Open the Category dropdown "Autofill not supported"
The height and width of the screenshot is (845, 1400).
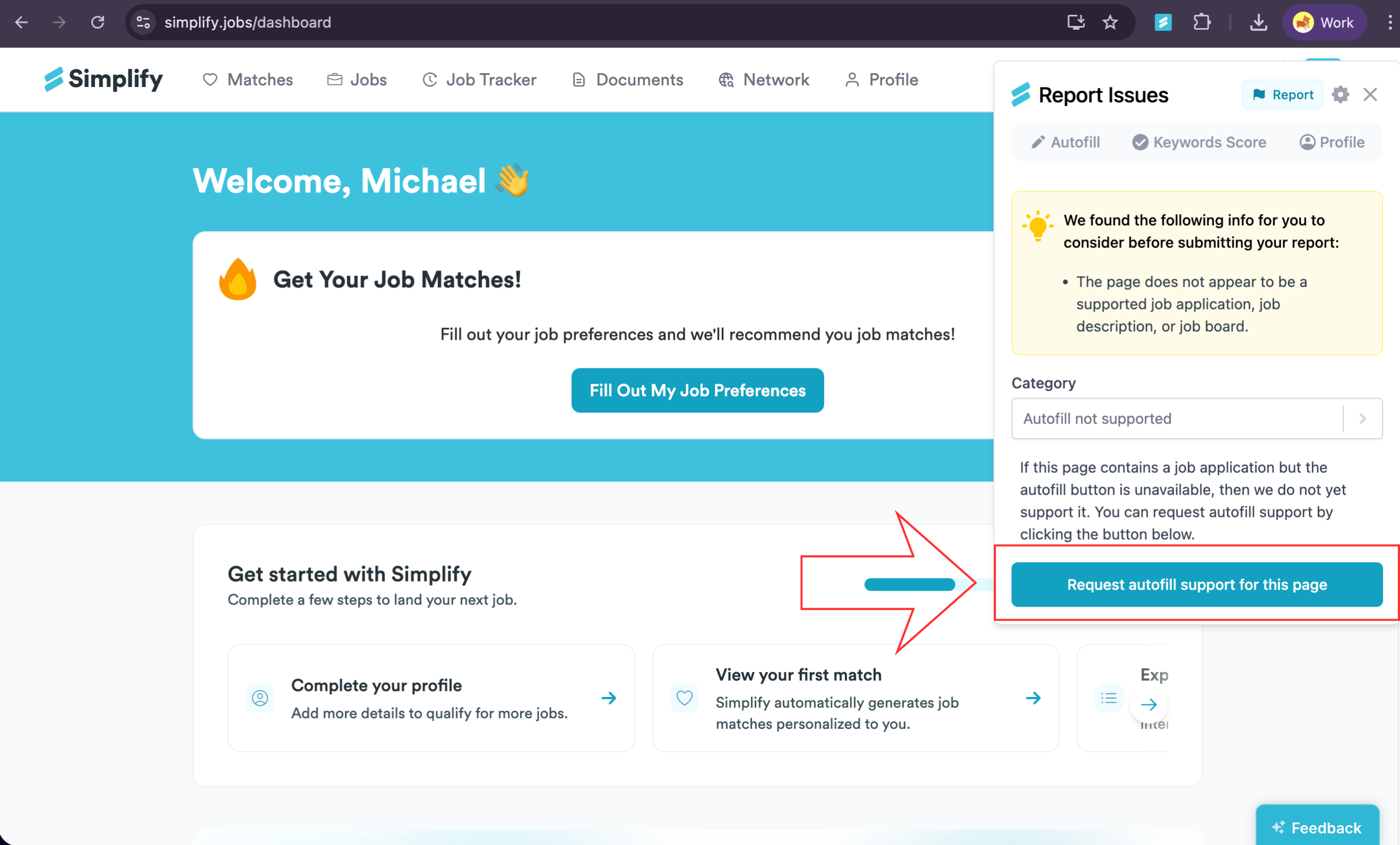click(1196, 419)
